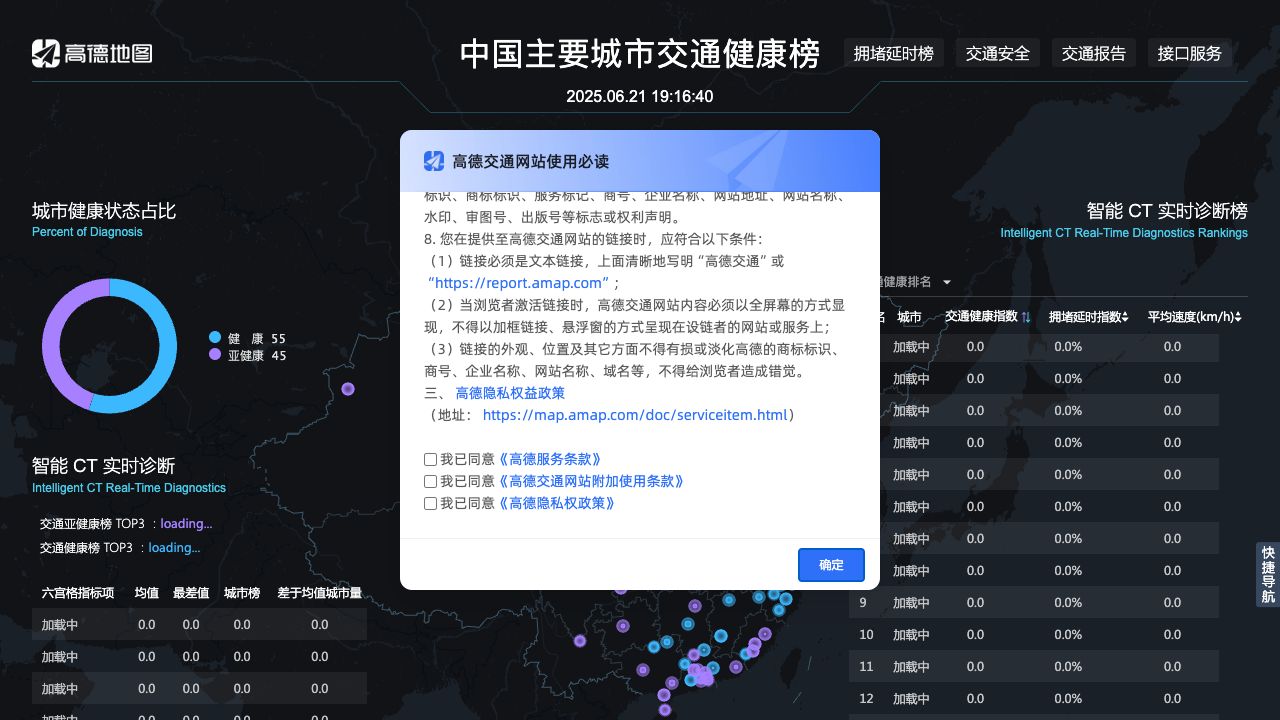The width and height of the screenshot is (1280, 720).
Task: Open the 接口服务 navigation tab
Action: tap(1189, 53)
